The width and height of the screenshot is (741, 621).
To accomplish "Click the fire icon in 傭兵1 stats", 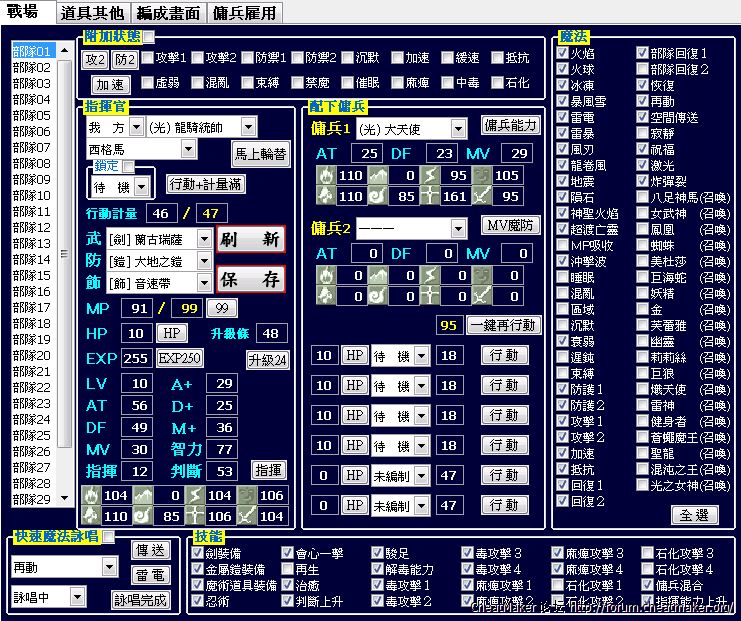I will pyautogui.click(x=324, y=176).
